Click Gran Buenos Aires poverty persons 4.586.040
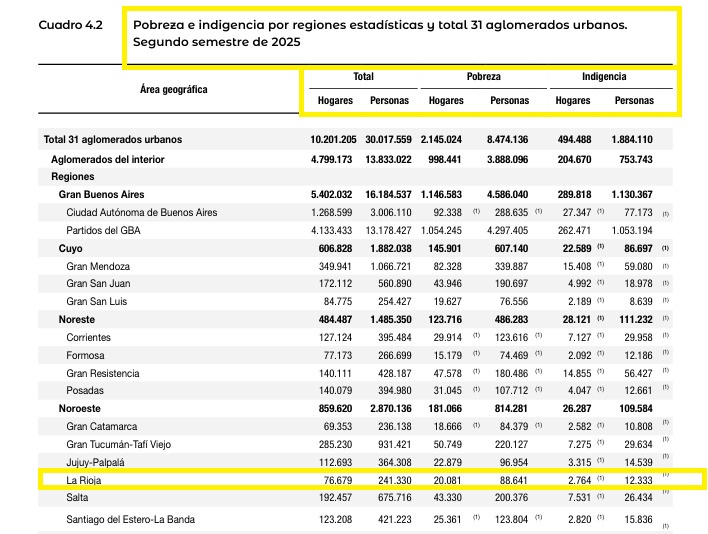Viewport: 708px width, 534px height. [507, 195]
